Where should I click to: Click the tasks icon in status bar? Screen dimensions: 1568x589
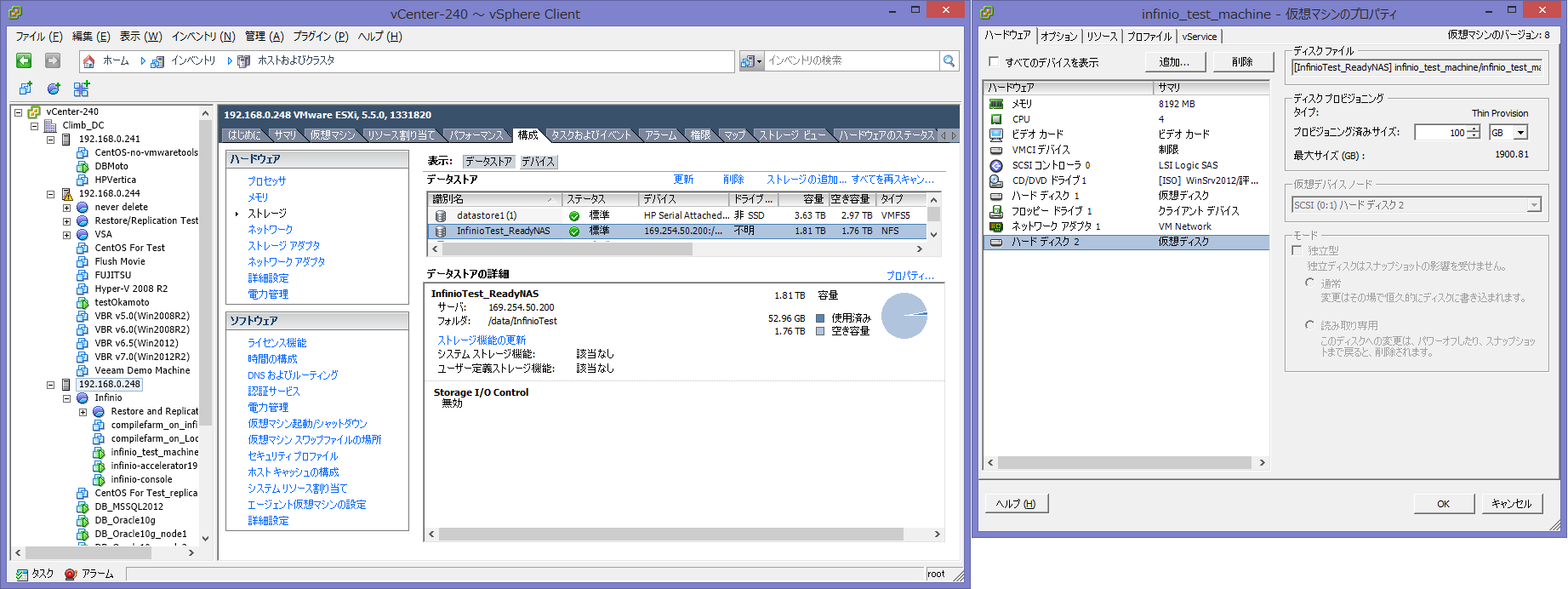coord(23,574)
